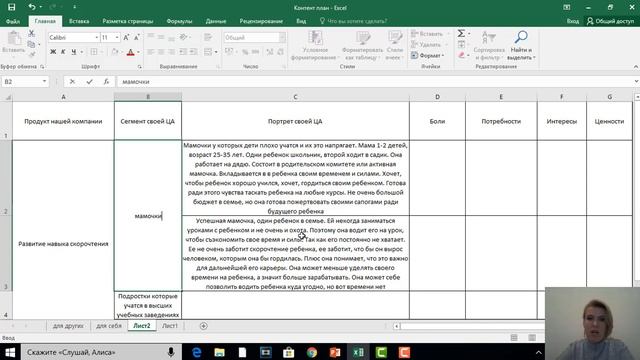Viewport: 640px width, 360px height.
Task: Increase the font size
Action: (126, 38)
